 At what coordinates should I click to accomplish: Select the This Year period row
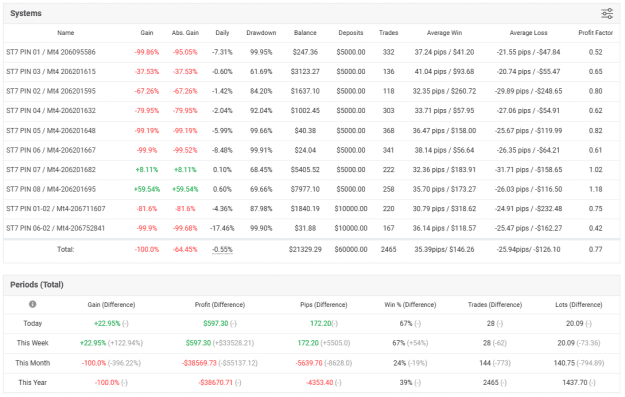(x=312, y=383)
